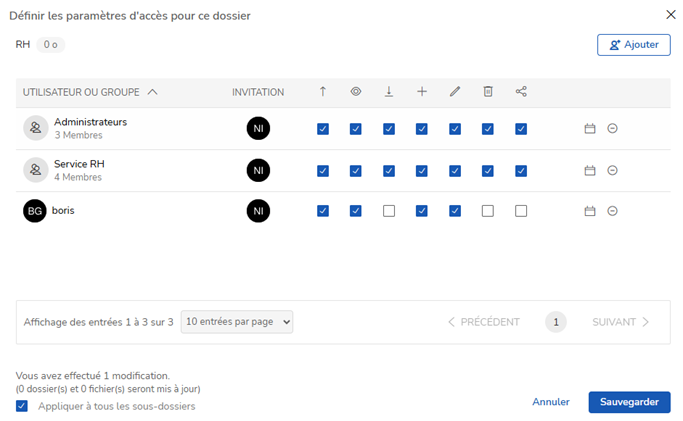
Task: Click the Ajouter button to add user
Action: [634, 45]
